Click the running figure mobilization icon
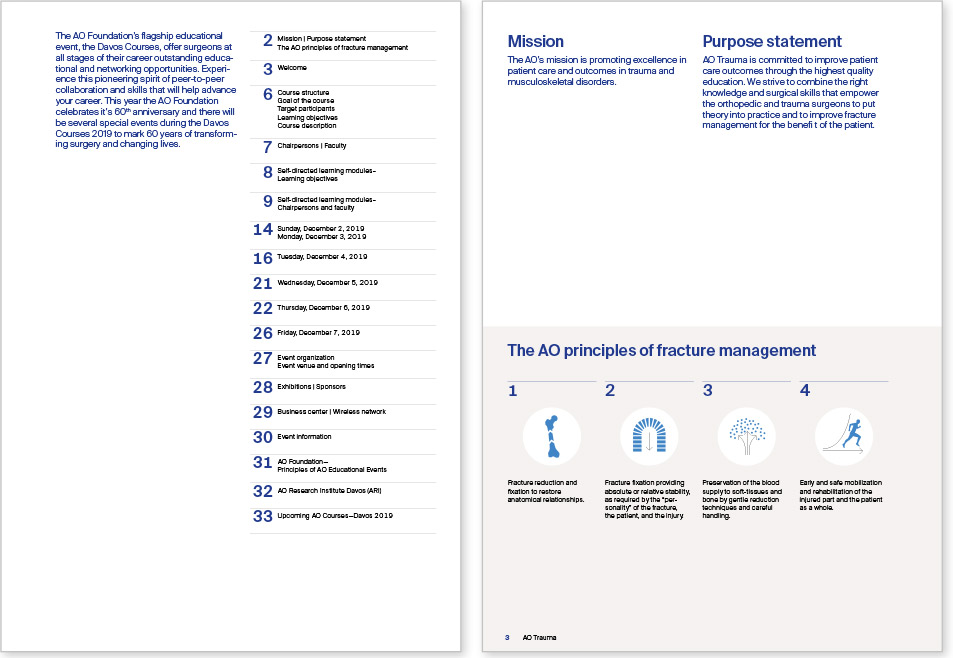Image resolution: width=953 pixels, height=658 pixels. pyautogui.click(x=843, y=436)
